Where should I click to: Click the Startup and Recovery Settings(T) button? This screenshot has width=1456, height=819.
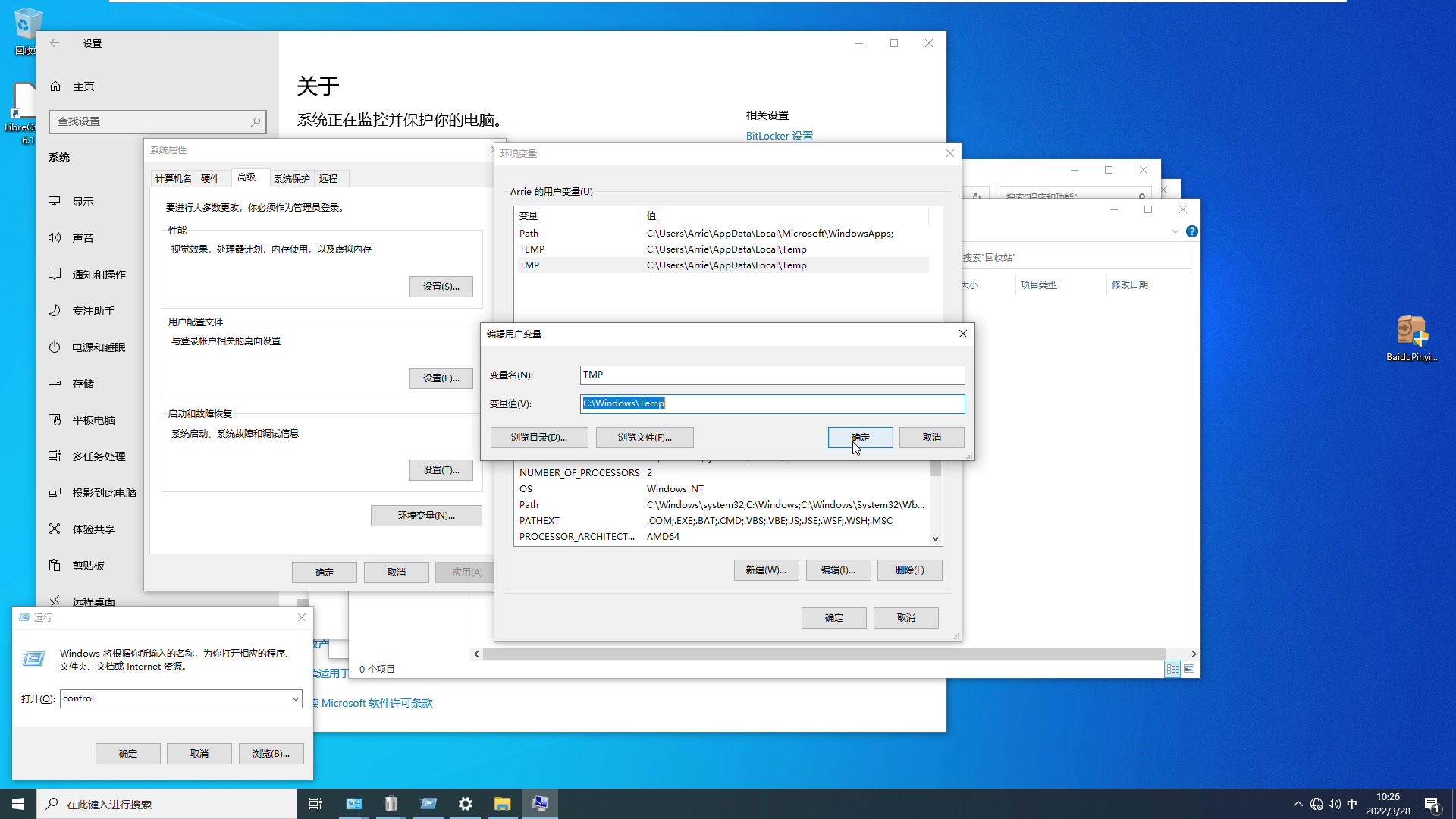(x=441, y=470)
